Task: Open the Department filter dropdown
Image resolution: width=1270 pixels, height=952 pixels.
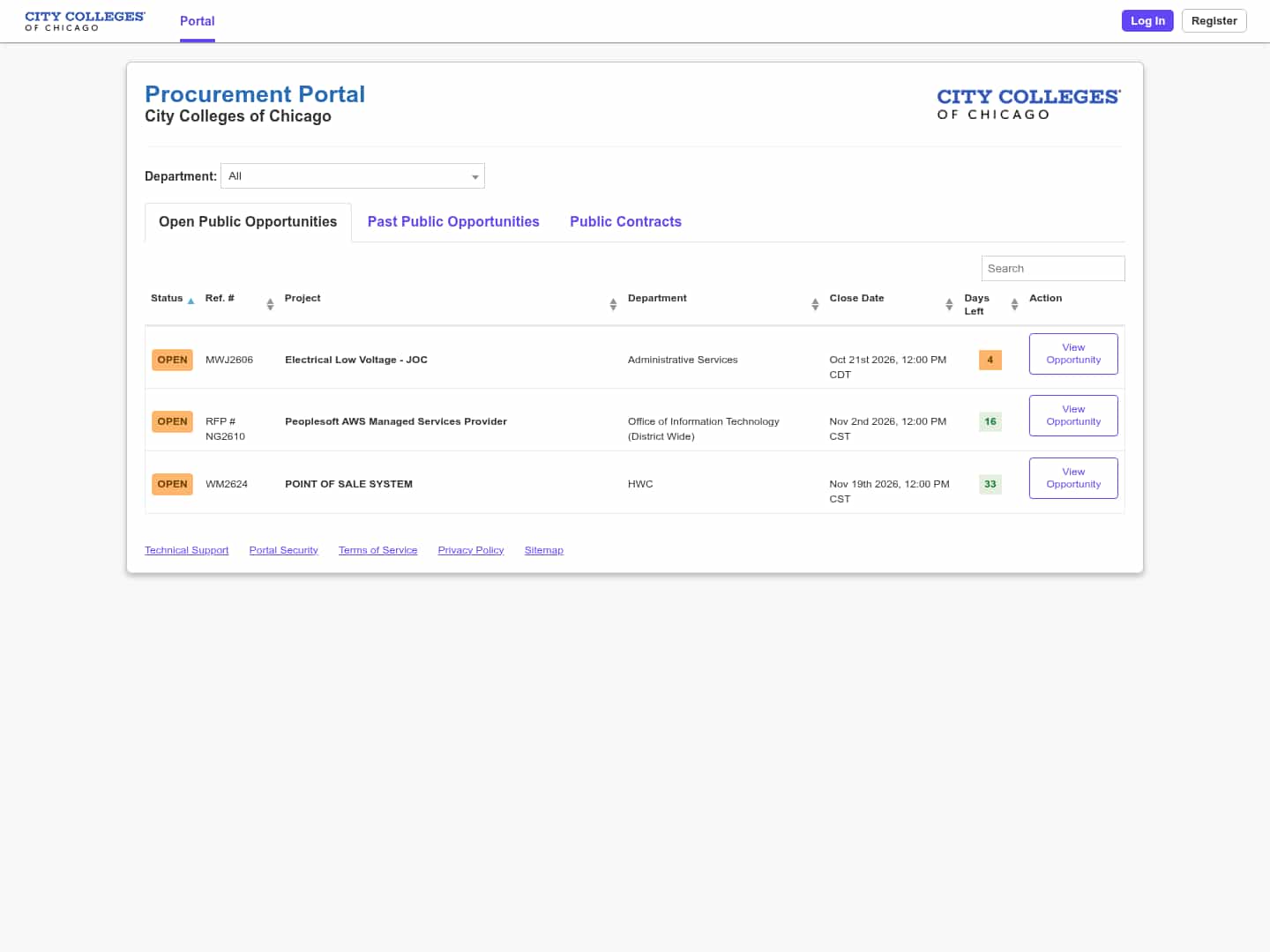Action: coord(353,176)
